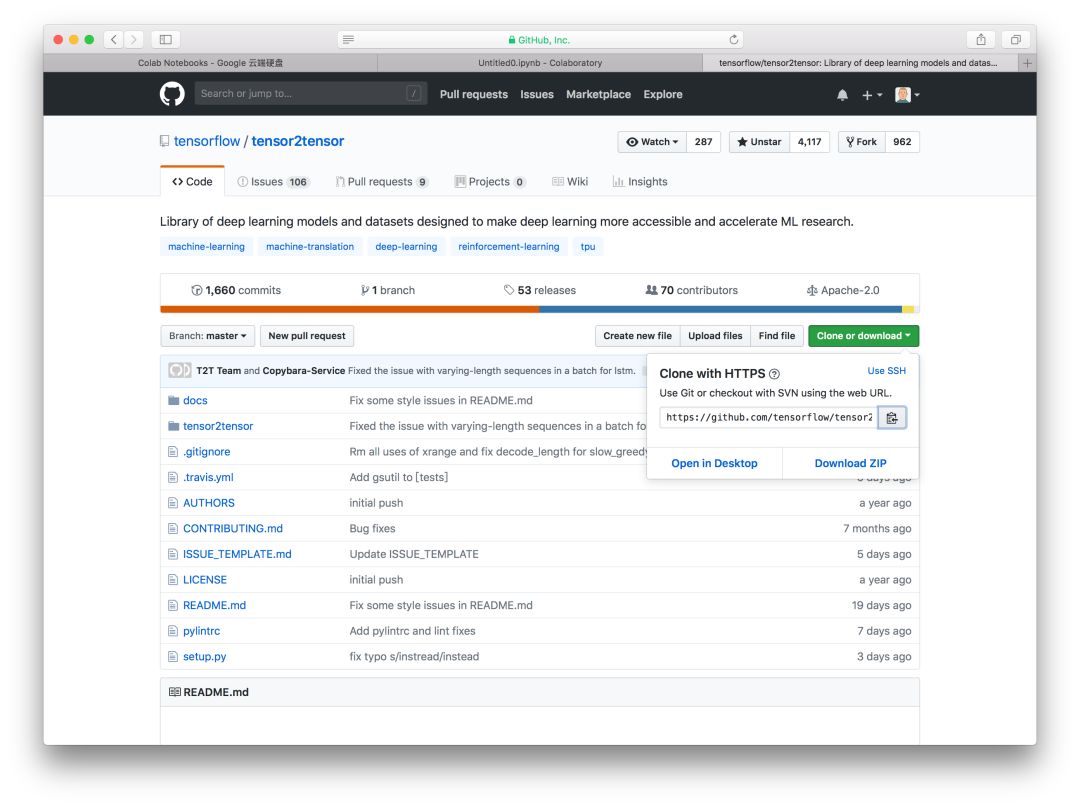The width and height of the screenshot is (1080, 807).
Task: Open Issues in top navigation
Action: 537,94
